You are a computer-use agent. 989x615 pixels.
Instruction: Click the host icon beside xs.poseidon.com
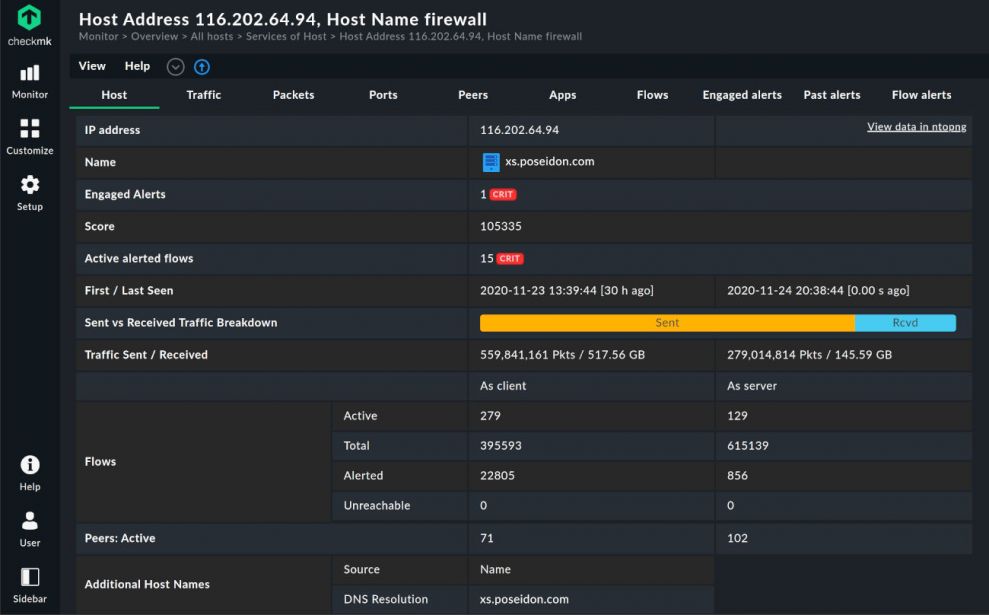click(491, 162)
